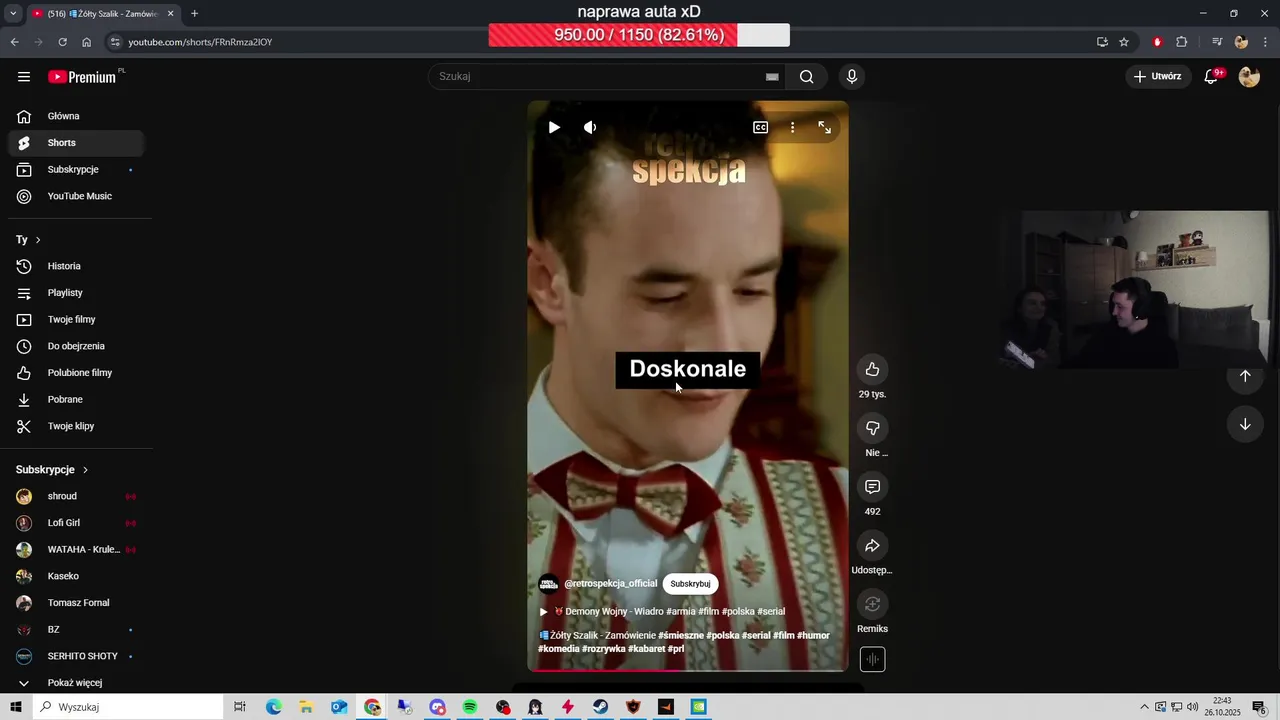The image size is (1280, 720).
Task: Open Główna in the sidebar
Action: pos(75,116)
